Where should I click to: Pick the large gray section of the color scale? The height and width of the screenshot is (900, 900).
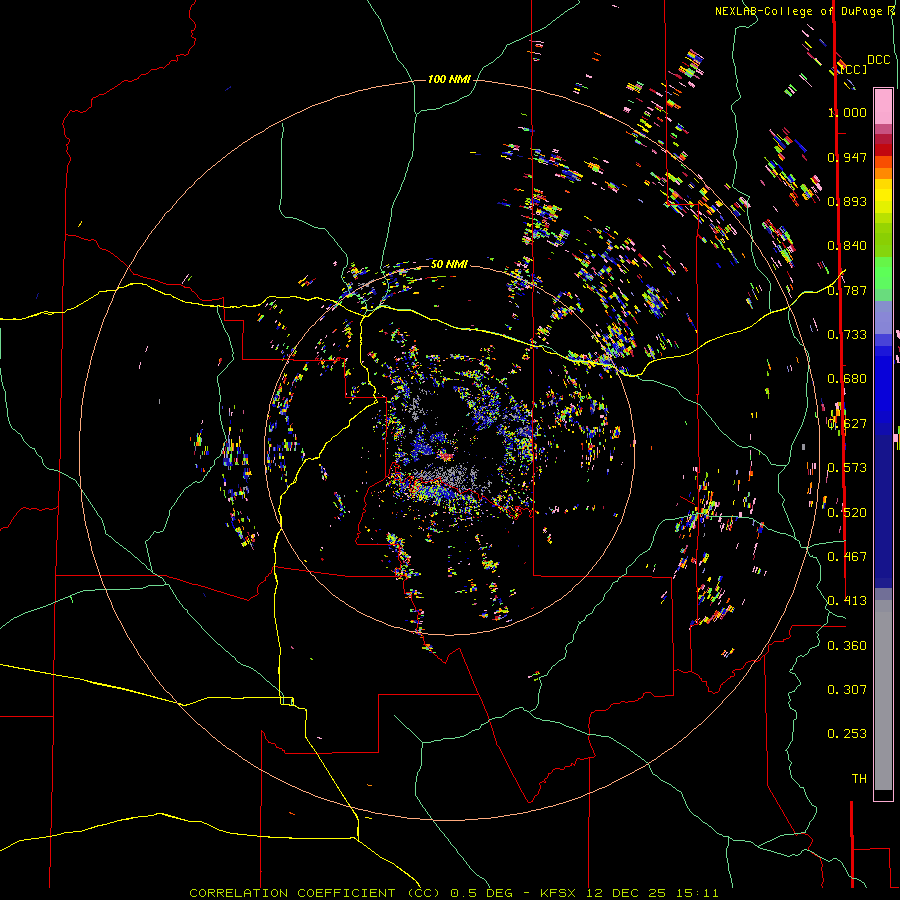(x=883, y=695)
